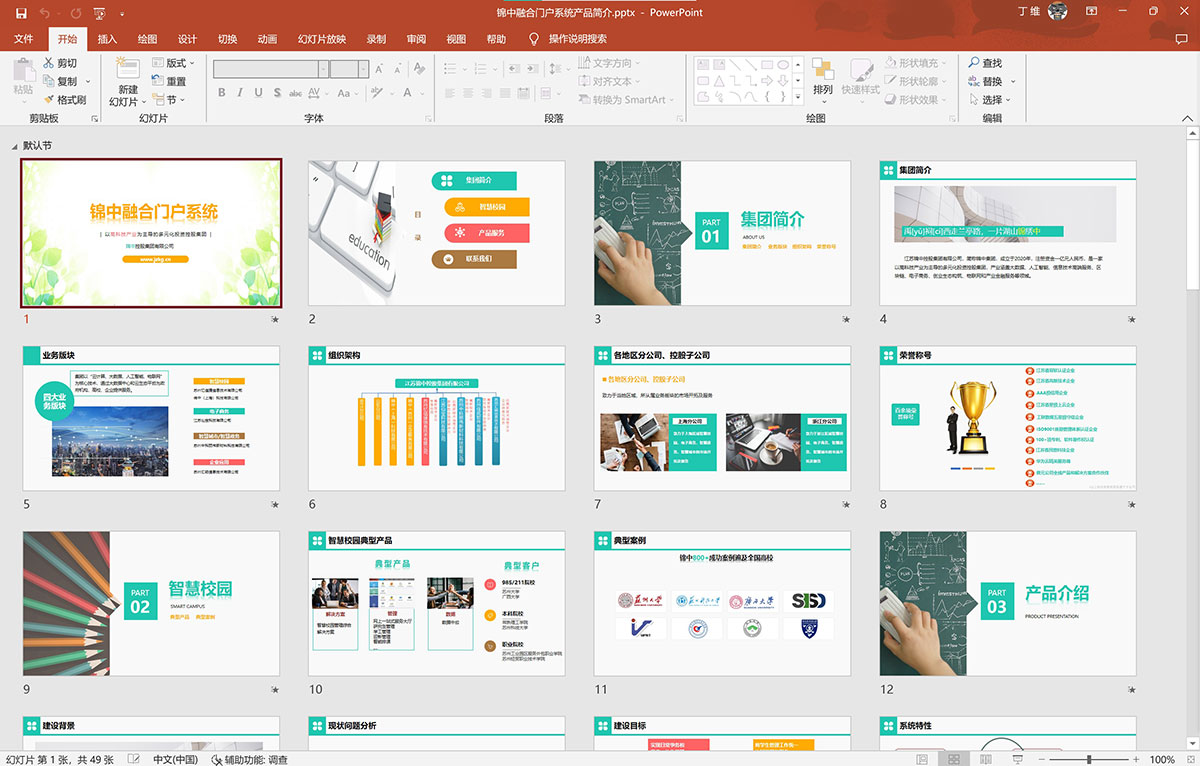
Task: Align text right in paragraph group
Action: coord(489,93)
